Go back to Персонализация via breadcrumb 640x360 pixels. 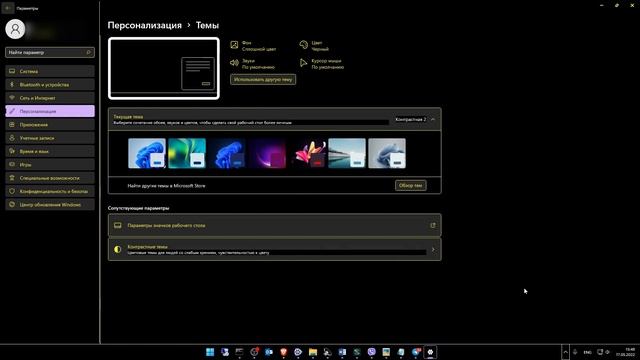144,25
